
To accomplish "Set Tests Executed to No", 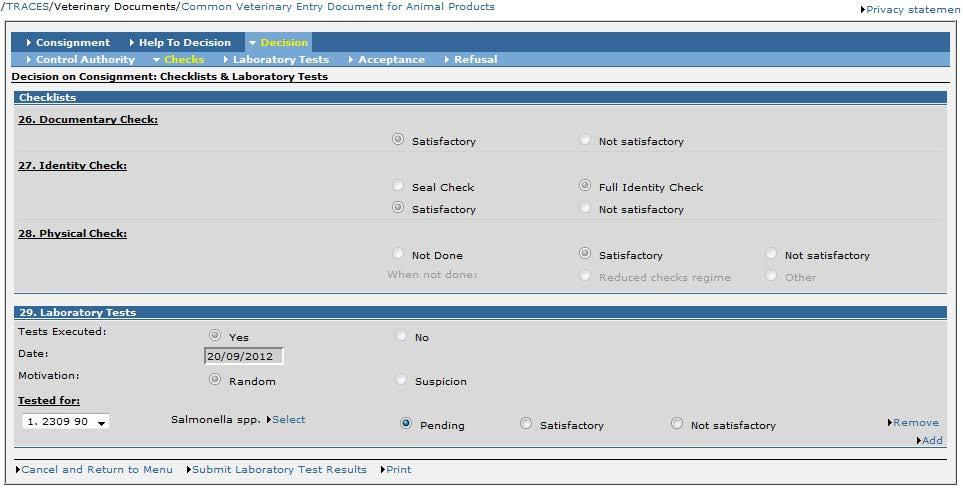I will pyautogui.click(x=401, y=335).
